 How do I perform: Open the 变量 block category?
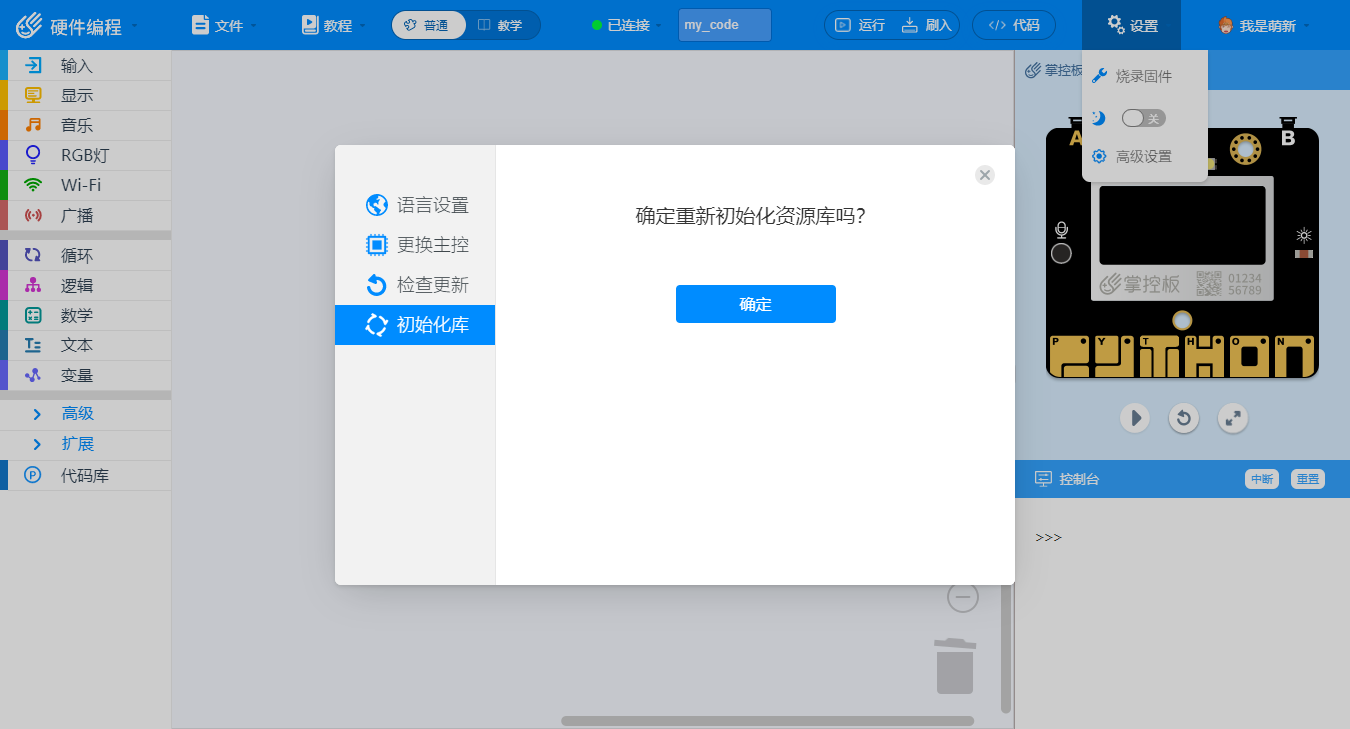pyautogui.click(x=86, y=376)
